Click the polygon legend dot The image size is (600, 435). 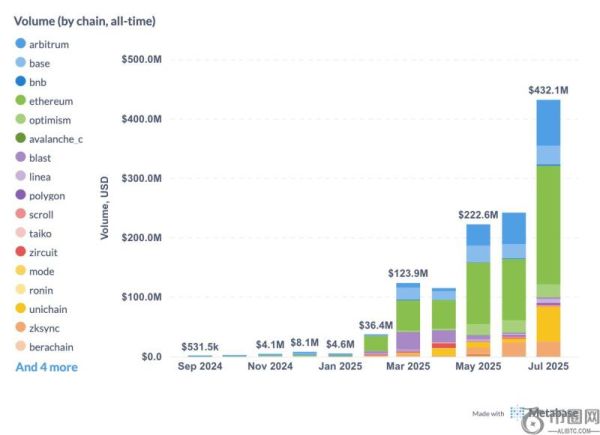(x=21, y=196)
